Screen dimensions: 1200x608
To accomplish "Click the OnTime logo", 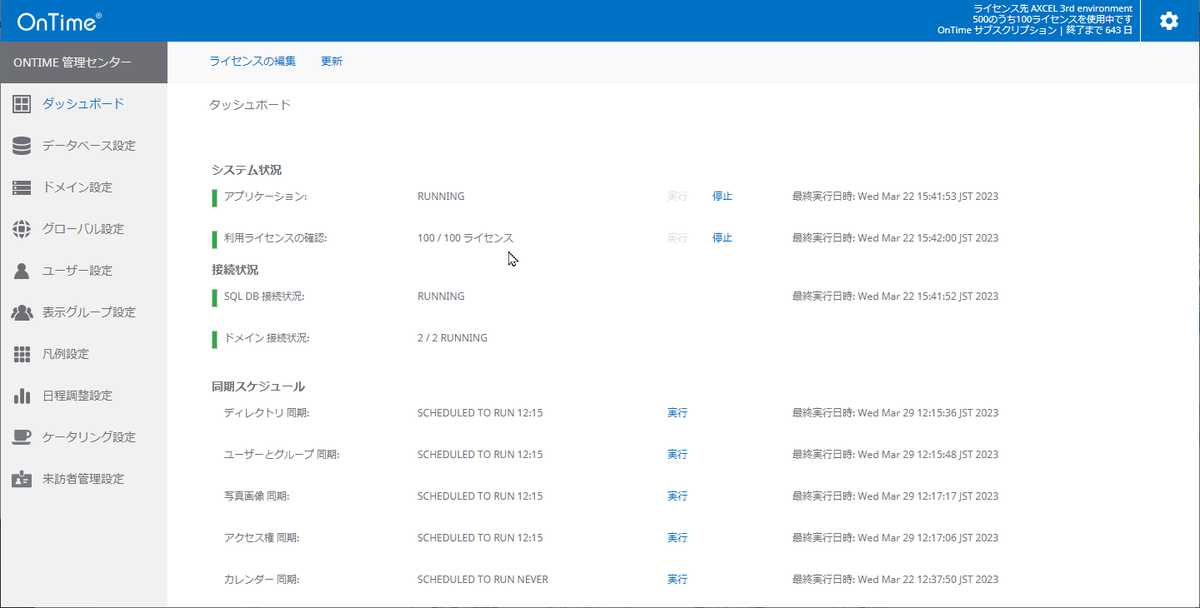I will click(x=58, y=21).
